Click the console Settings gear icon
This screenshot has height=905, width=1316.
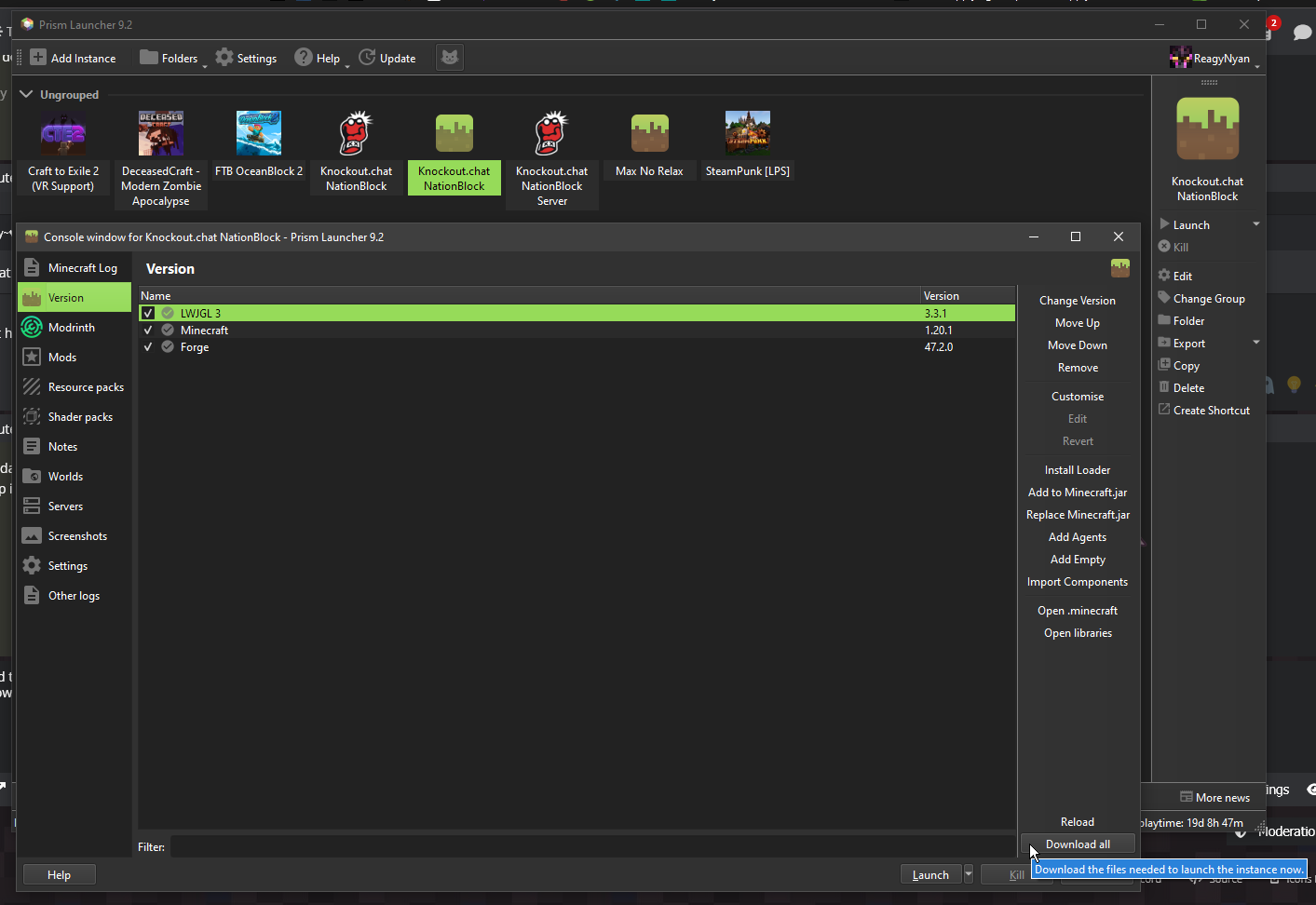(x=32, y=565)
